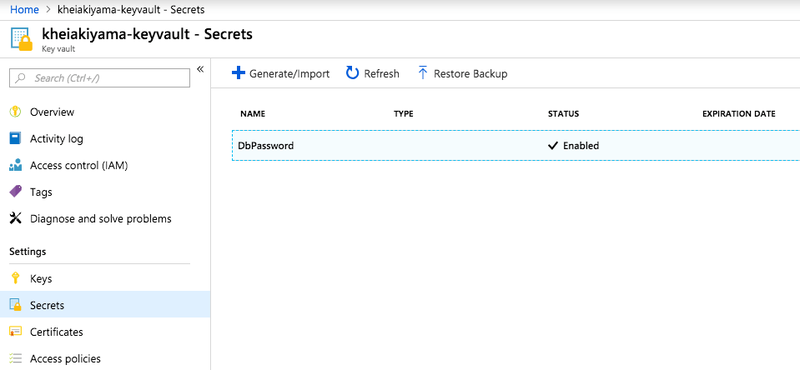Click Generate/Import button label

pyautogui.click(x=289, y=74)
